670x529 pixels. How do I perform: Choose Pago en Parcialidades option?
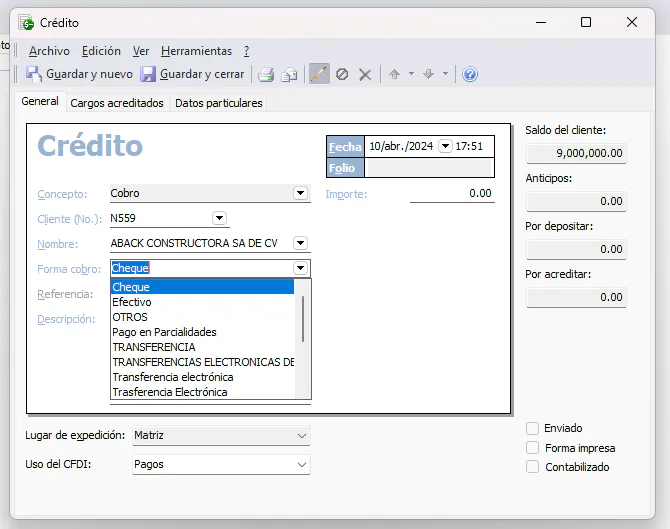click(x=164, y=332)
